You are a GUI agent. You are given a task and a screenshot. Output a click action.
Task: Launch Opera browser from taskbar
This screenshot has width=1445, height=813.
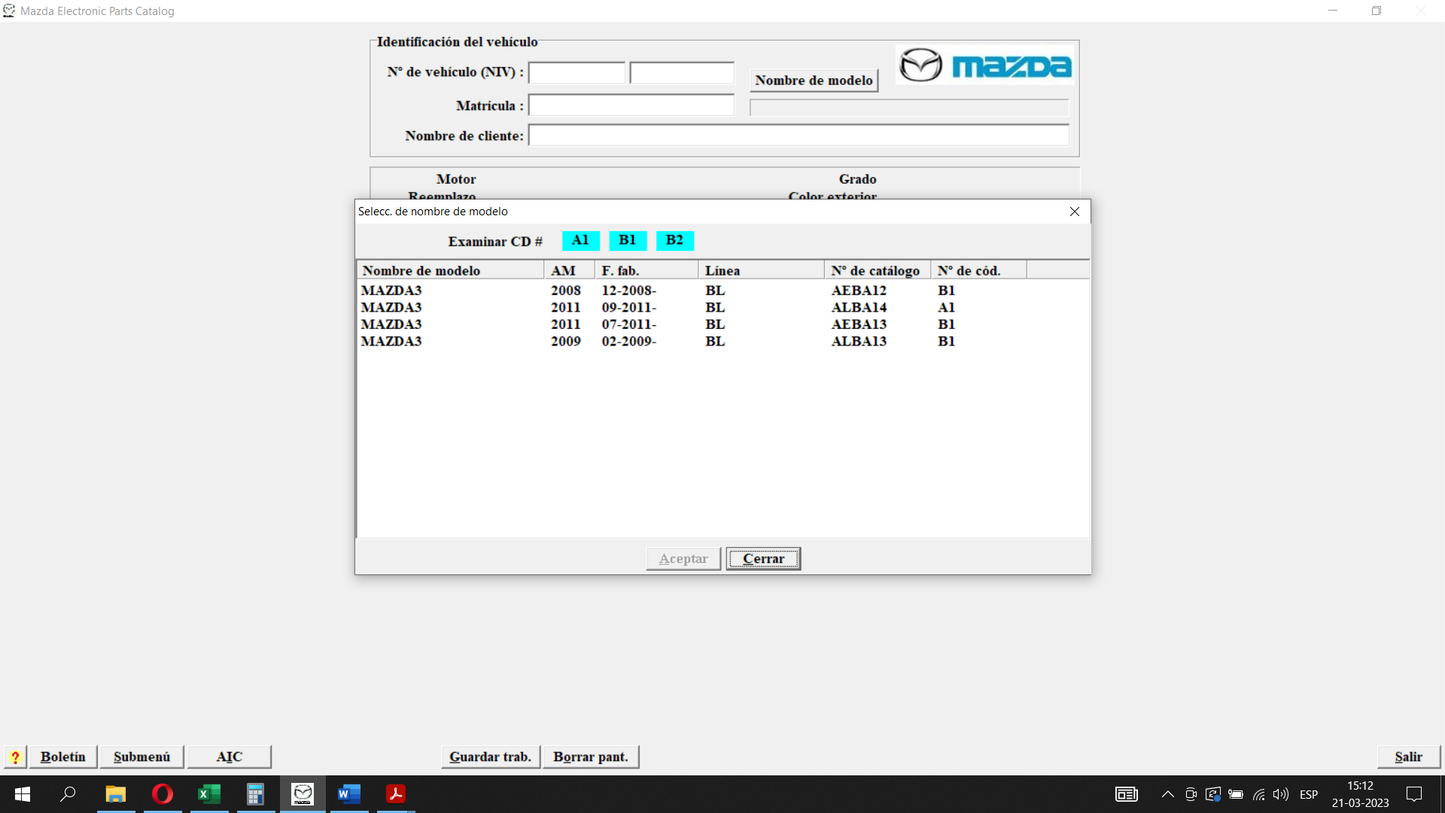pos(162,794)
